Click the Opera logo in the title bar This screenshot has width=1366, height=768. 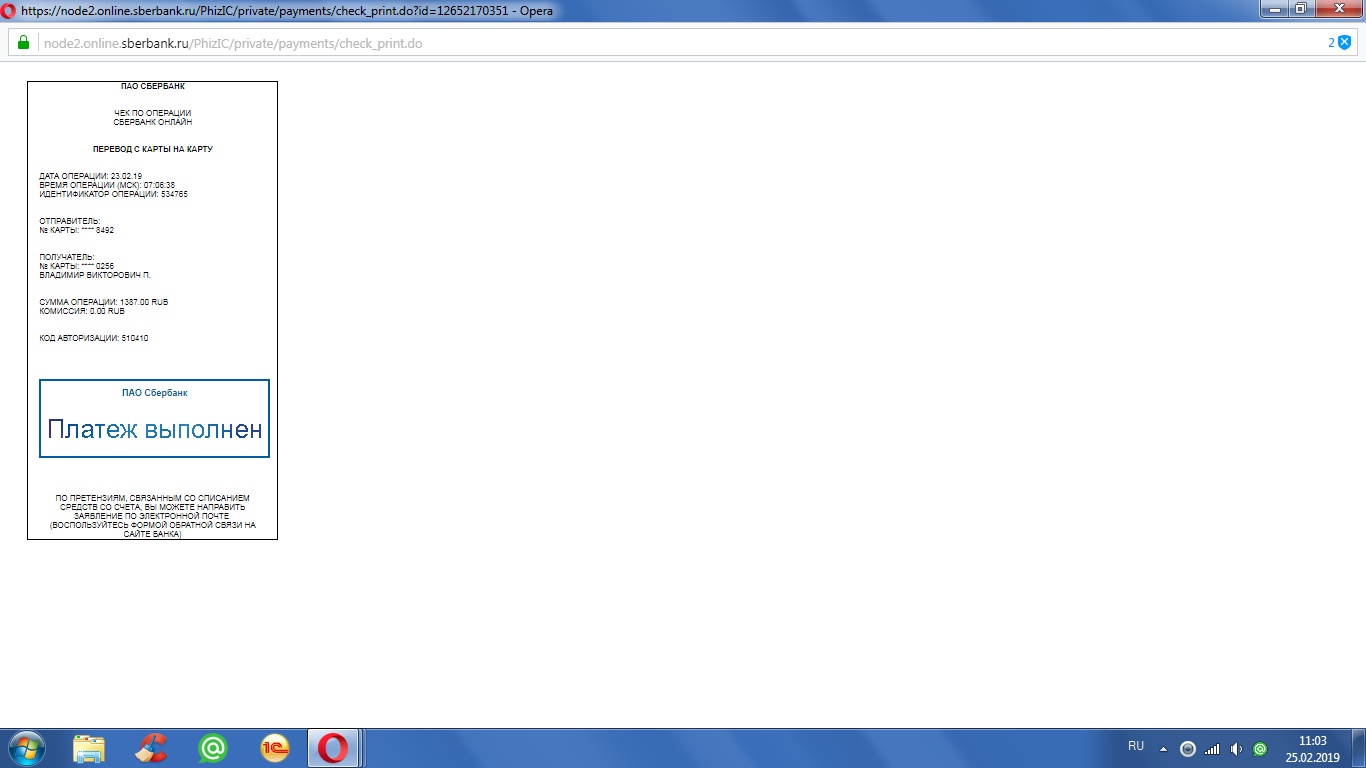(9, 11)
